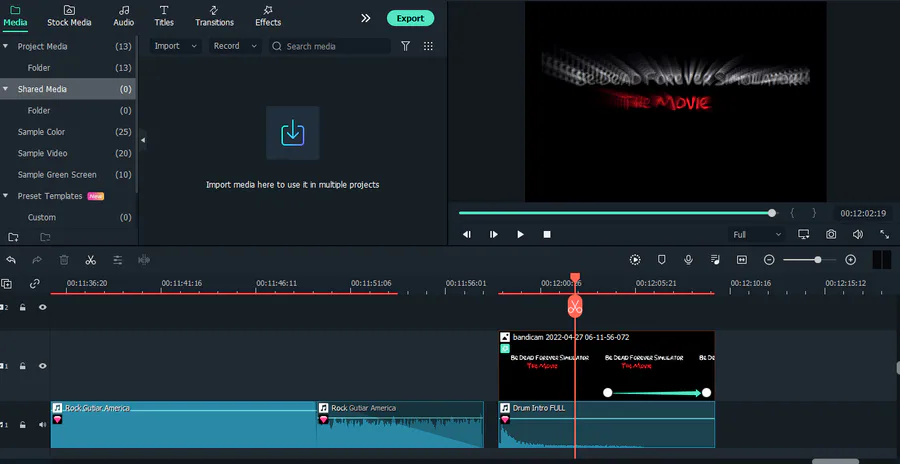Mute audio track 1 speaker
This screenshot has width=900, height=464.
42,425
